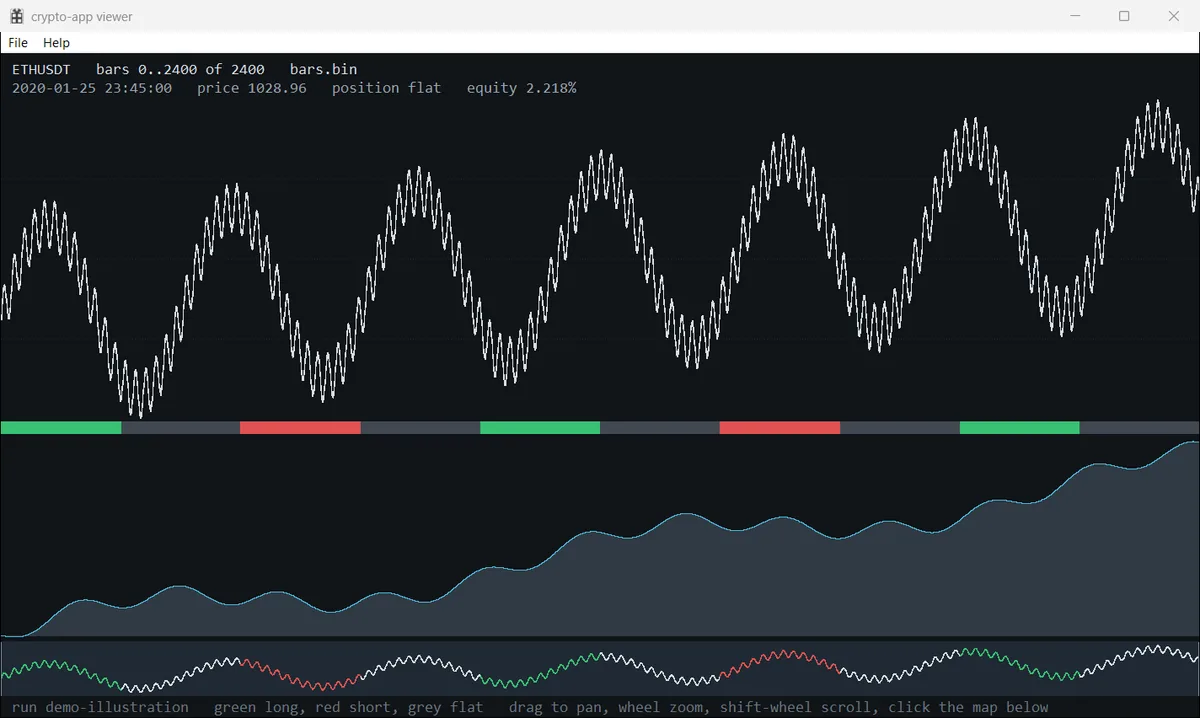Screen dimensions: 1200x718
Task: Click the last grey flat position segment
Action: (x=1140, y=427)
